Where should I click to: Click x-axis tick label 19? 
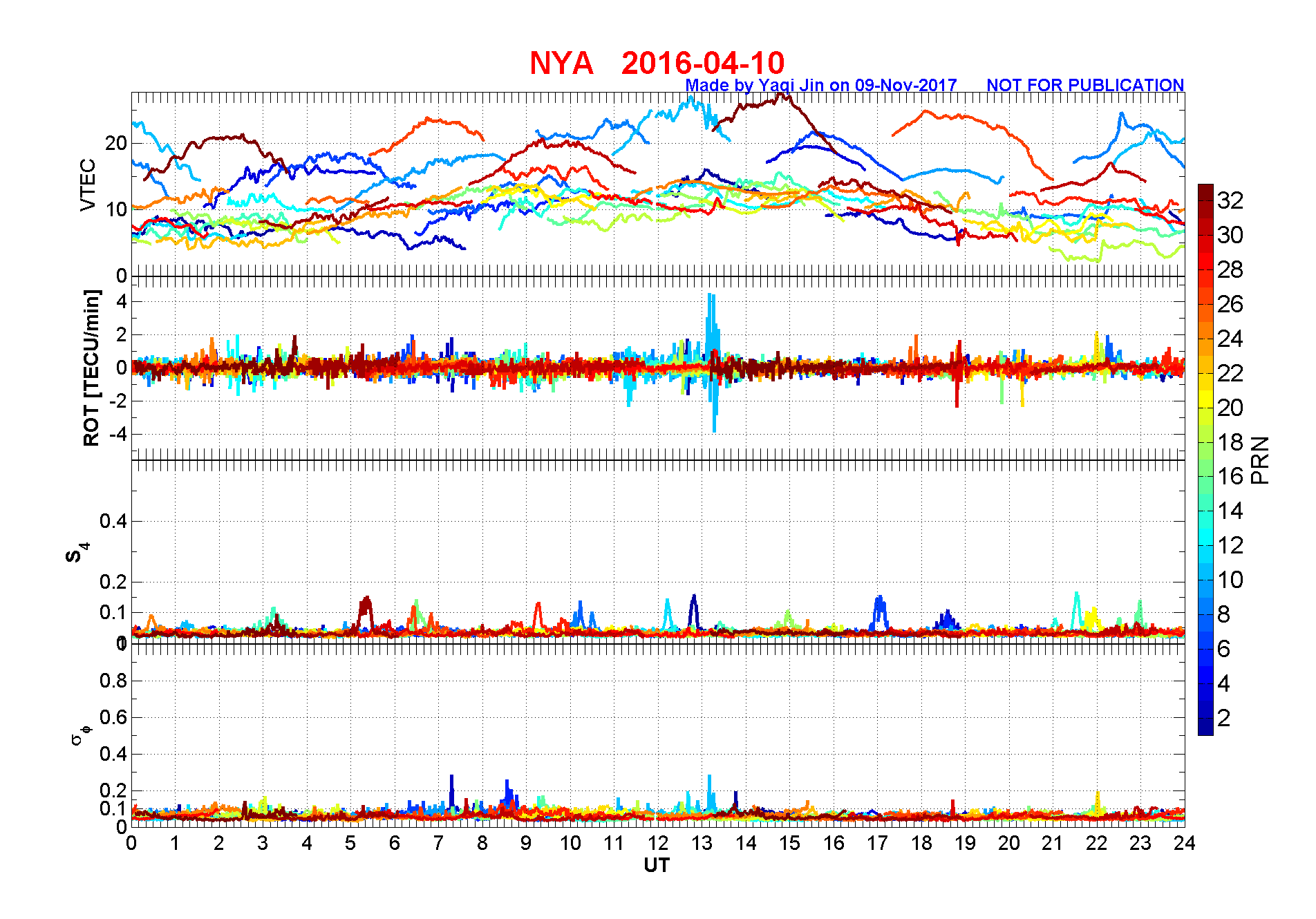tap(965, 843)
